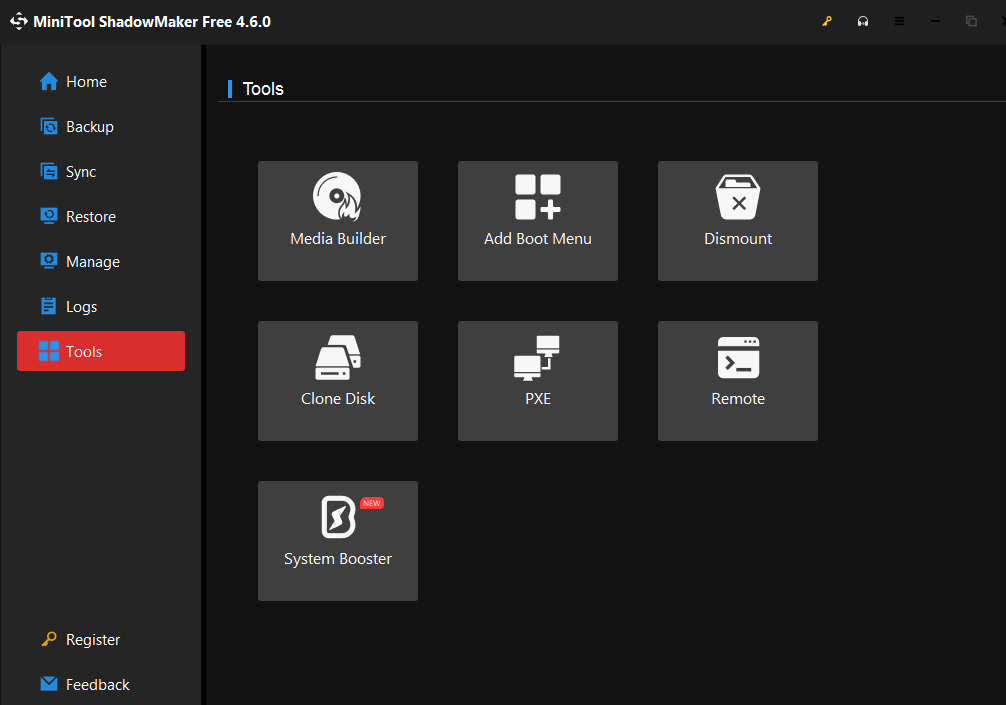Go to Home in sidebar
The height and width of the screenshot is (705, 1006).
coord(101,81)
